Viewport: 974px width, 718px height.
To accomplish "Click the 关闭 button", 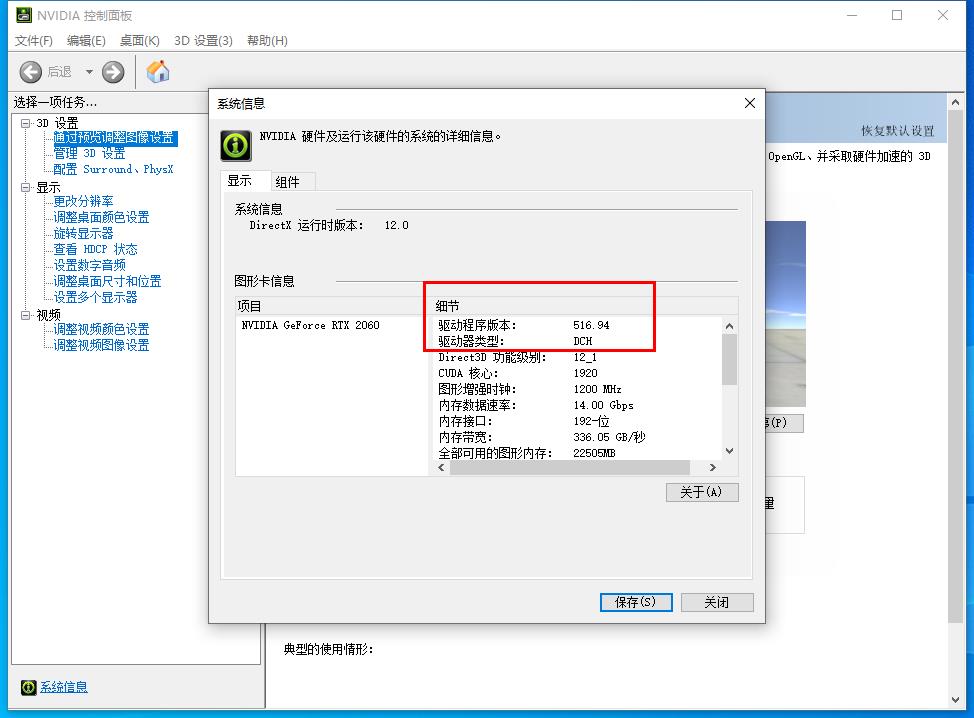I will click(x=716, y=601).
